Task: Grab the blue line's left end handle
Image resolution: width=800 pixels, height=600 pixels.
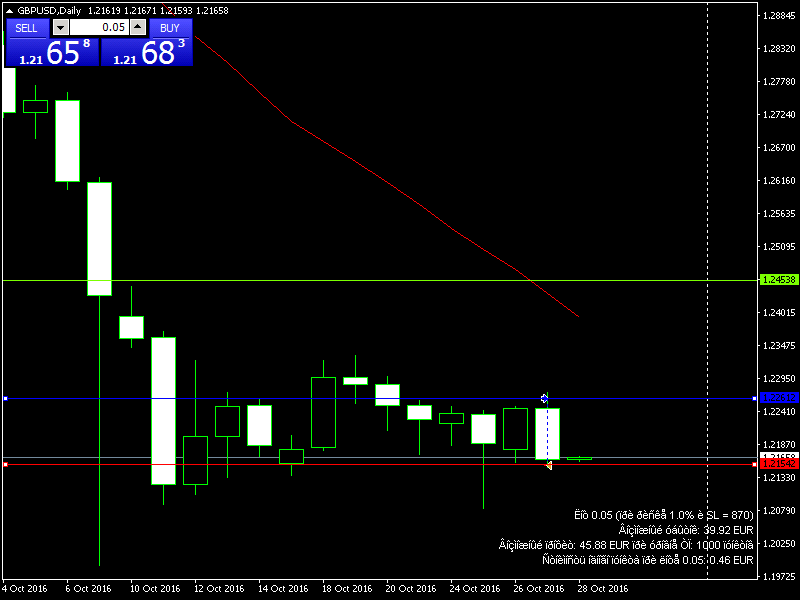Action: click(6, 398)
